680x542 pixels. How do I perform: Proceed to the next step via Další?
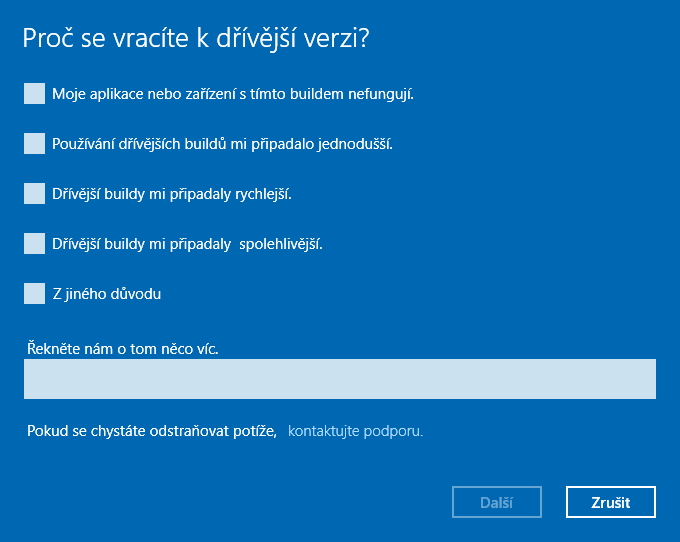pyautogui.click(x=497, y=502)
